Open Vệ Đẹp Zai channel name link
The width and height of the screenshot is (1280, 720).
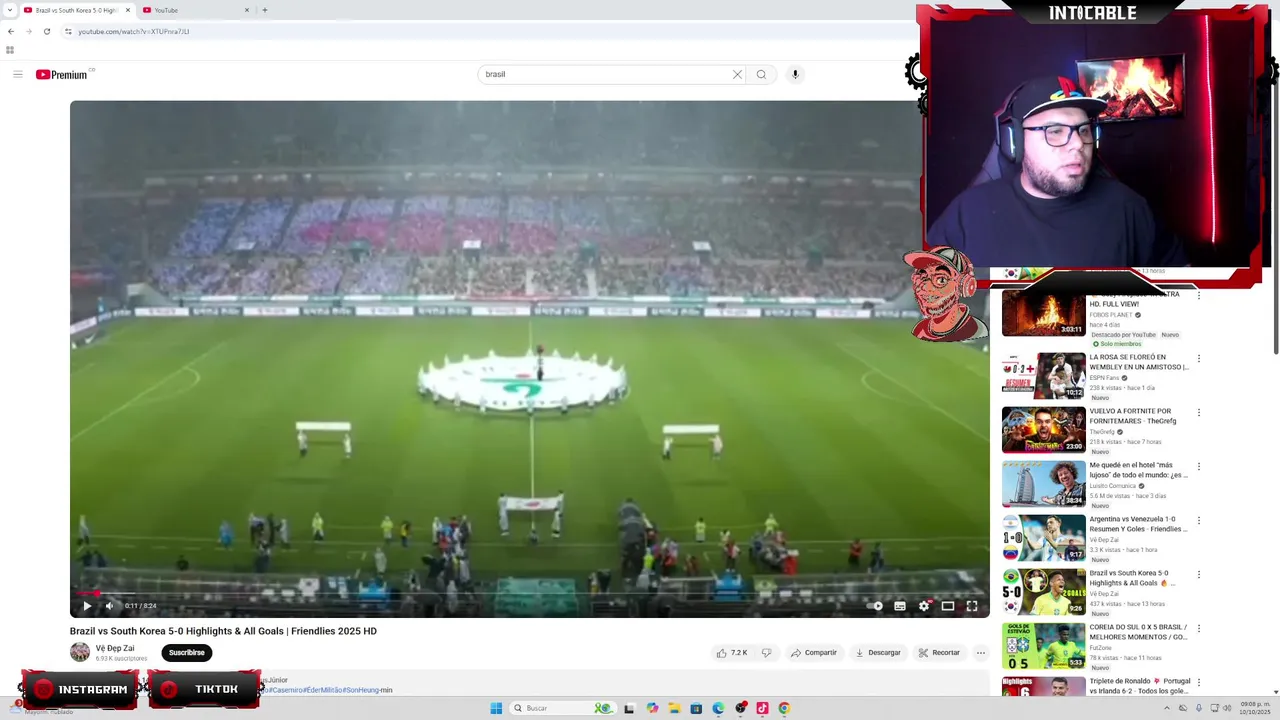pos(115,648)
